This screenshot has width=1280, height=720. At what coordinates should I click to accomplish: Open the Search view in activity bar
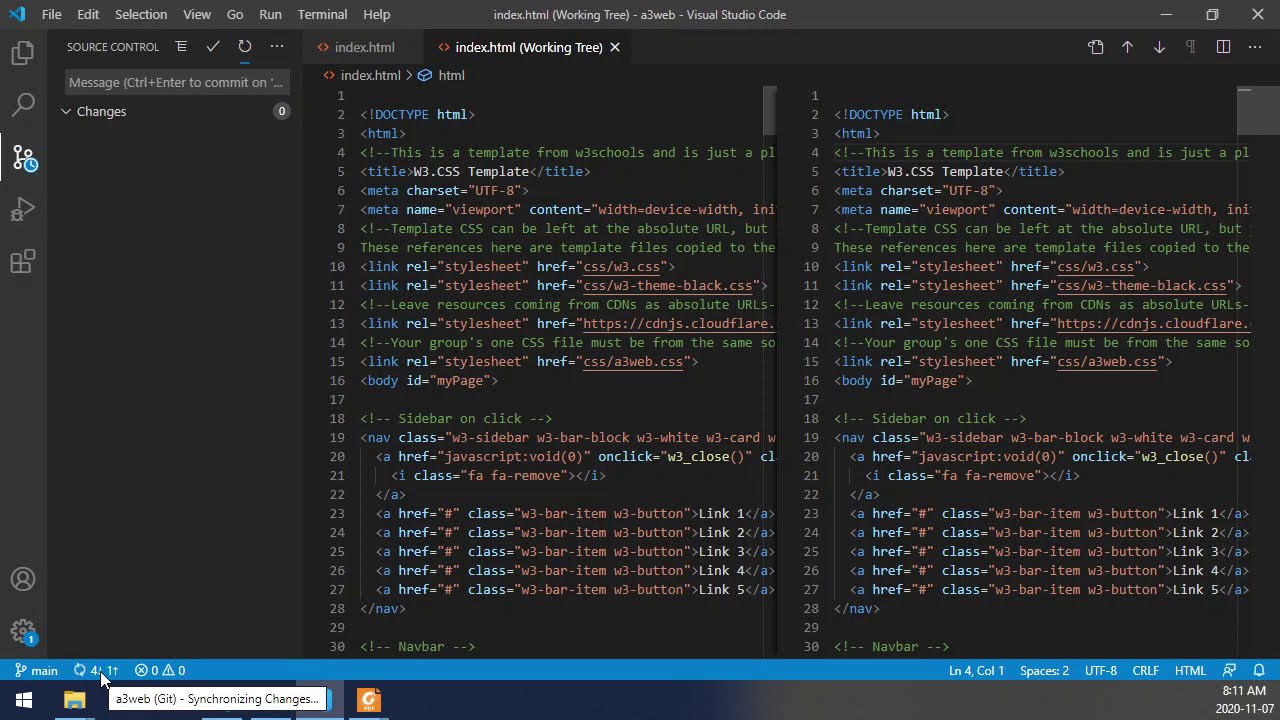[x=23, y=104]
